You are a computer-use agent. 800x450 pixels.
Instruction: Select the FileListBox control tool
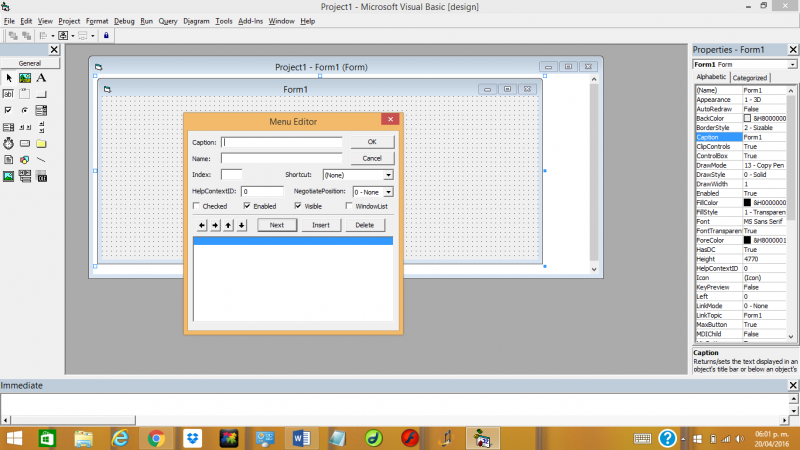click(x=9, y=160)
